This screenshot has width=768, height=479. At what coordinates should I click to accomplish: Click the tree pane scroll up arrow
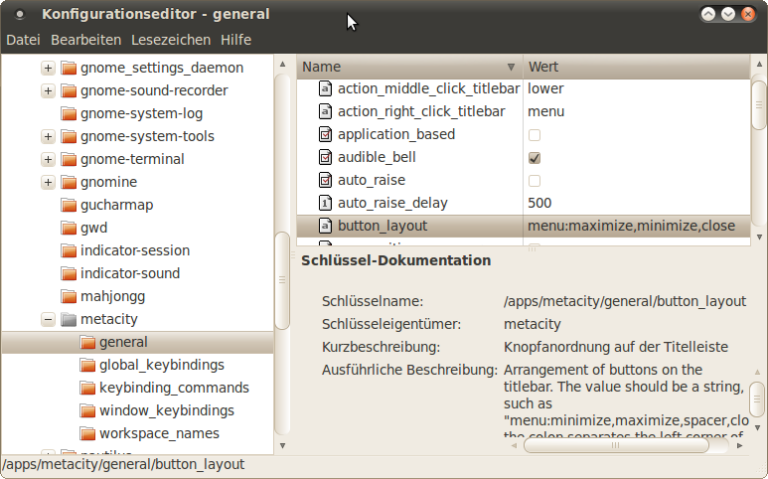[x=282, y=64]
